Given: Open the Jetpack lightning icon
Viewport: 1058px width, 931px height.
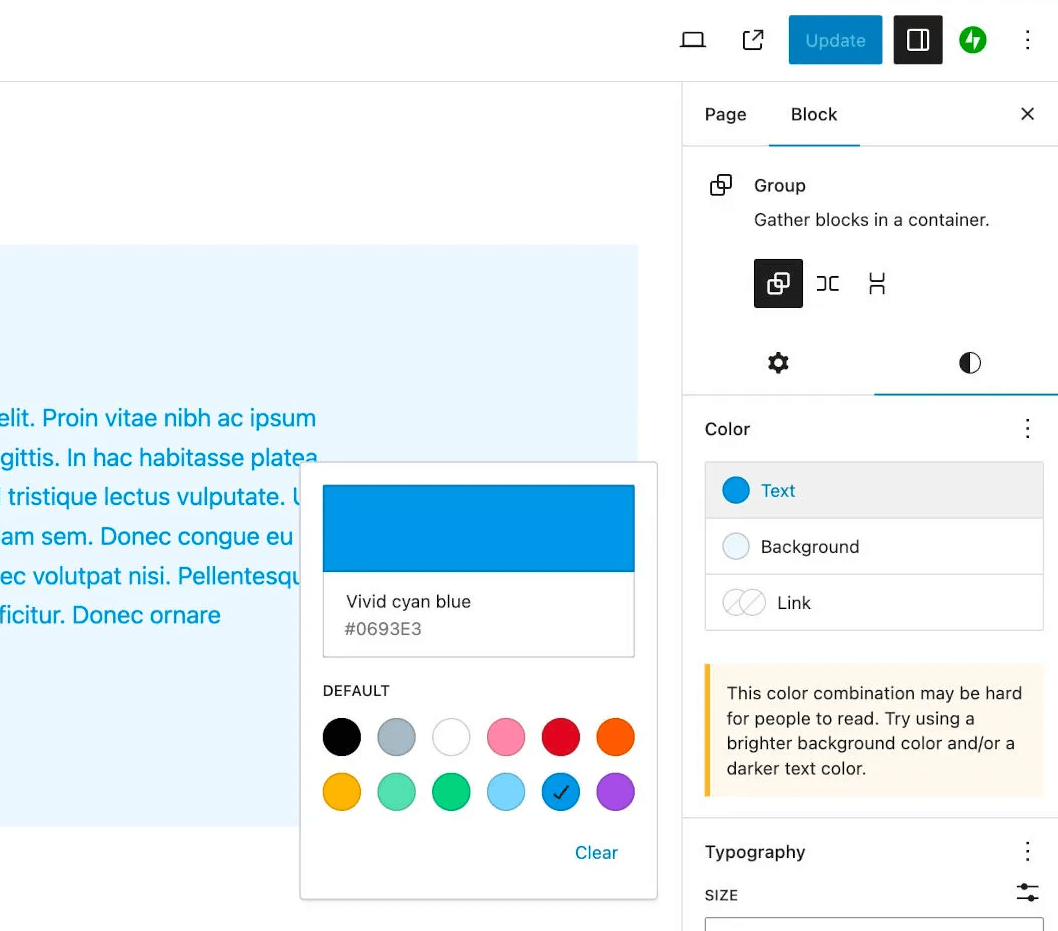Looking at the screenshot, I should (972, 40).
